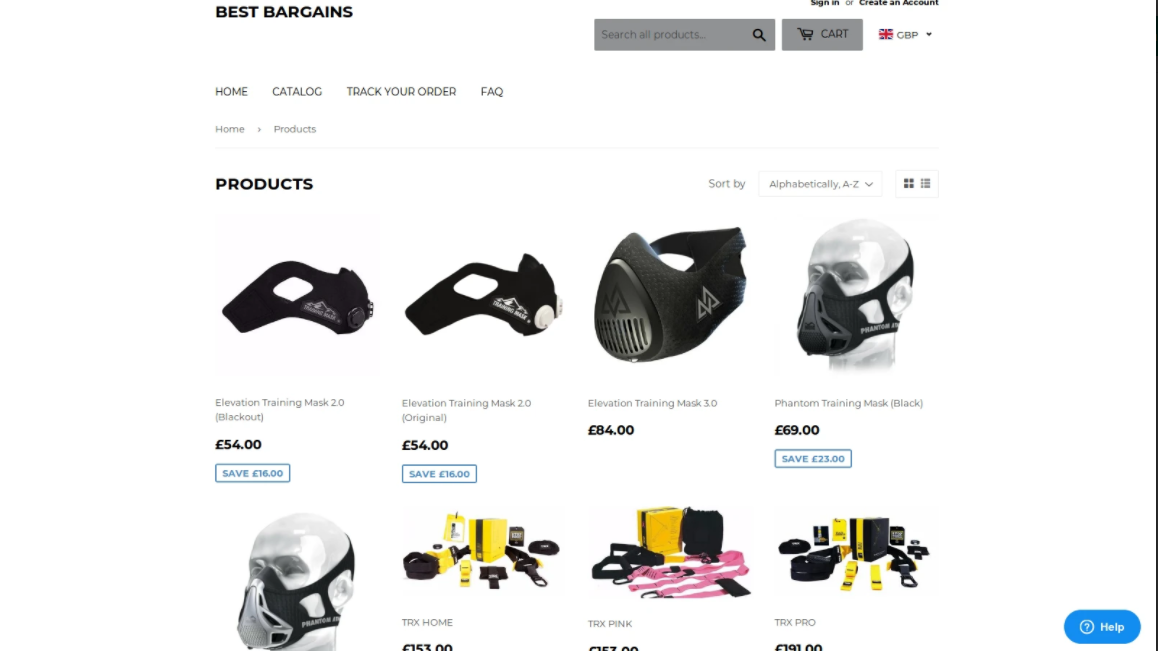Open the FAQ menu item

coord(492,92)
